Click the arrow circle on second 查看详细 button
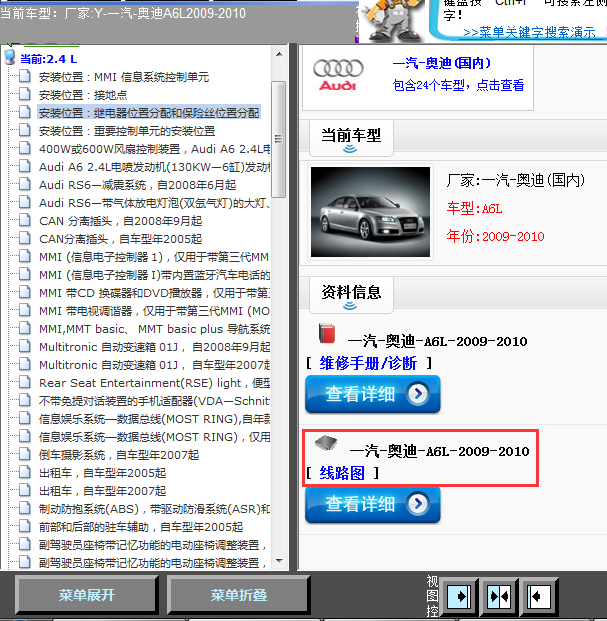Viewport: 607px width, 621px height. (x=418, y=504)
